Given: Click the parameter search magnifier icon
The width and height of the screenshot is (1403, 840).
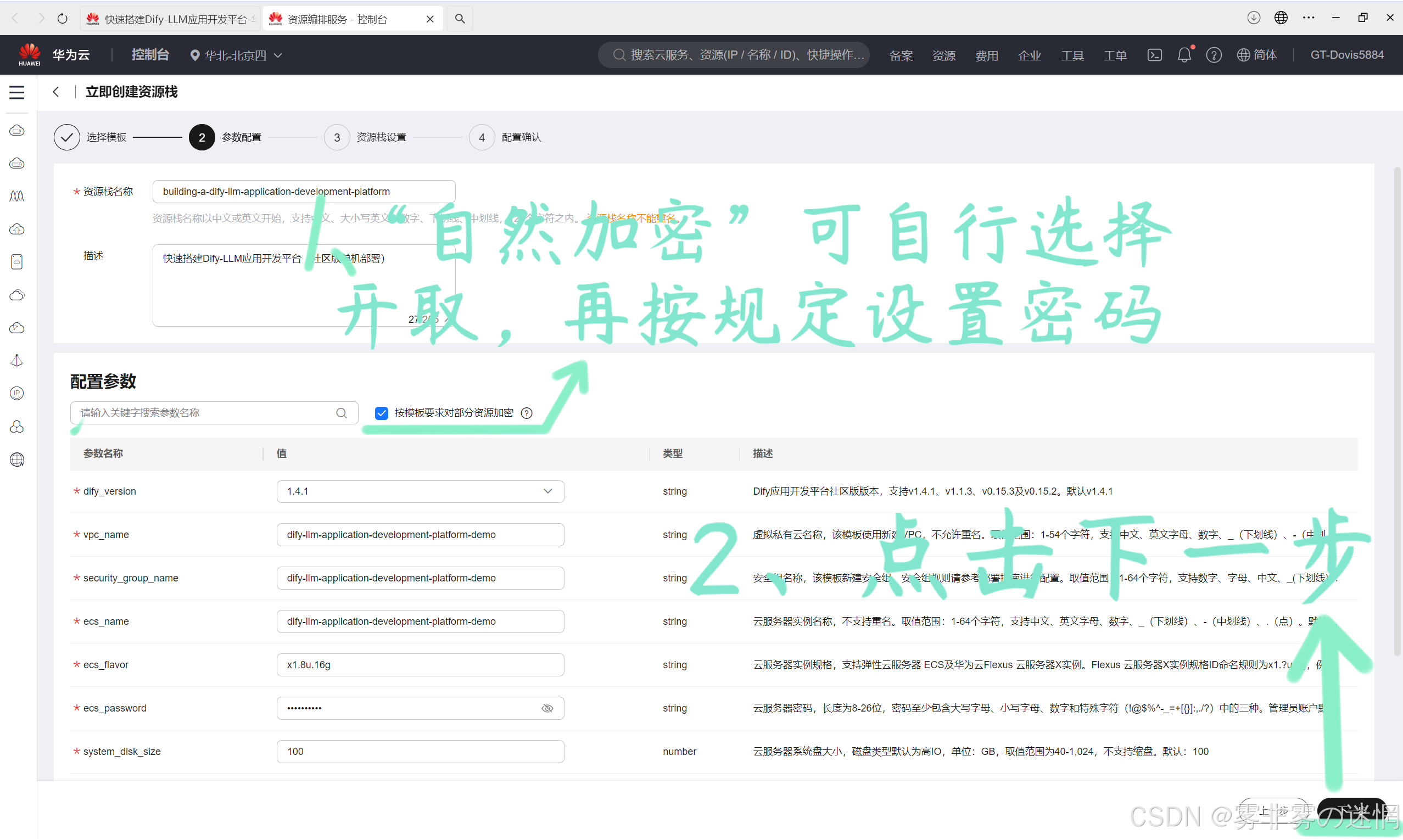Looking at the screenshot, I should click(341, 413).
